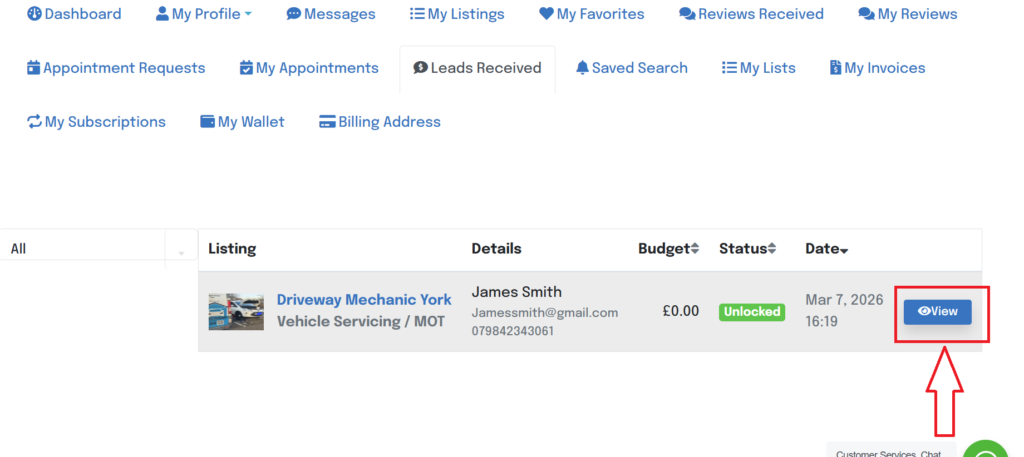The image size is (1024, 457).
Task: Click the Appointment Requests calendar icon
Action: click(x=34, y=68)
